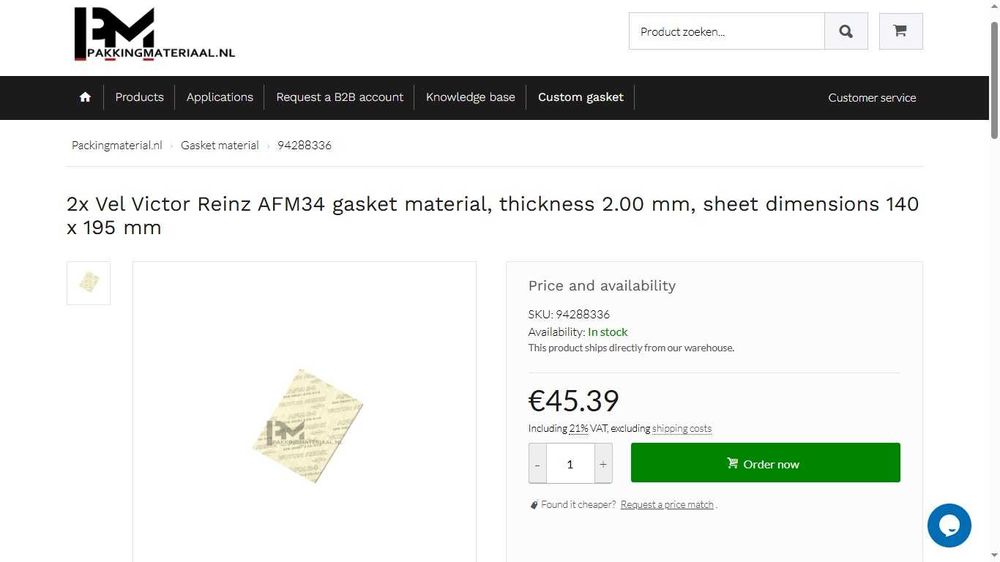Select the Custom gasket menu item
This screenshot has height=562, width=1000.
(x=581, y=97)
